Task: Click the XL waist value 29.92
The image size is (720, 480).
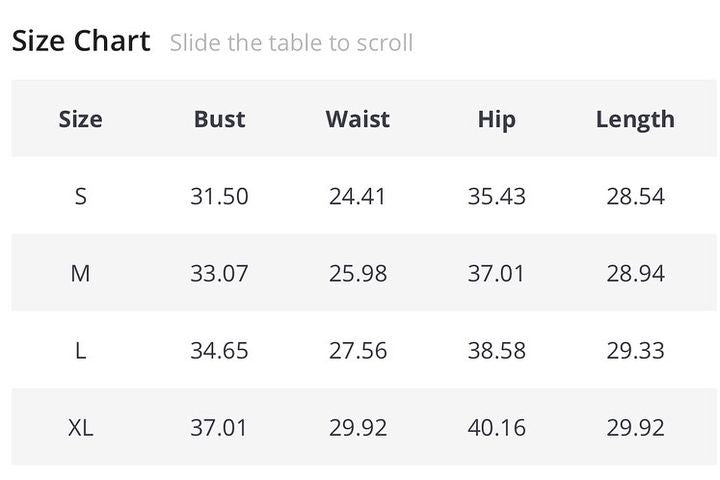Action: click(x=357, y=428)
